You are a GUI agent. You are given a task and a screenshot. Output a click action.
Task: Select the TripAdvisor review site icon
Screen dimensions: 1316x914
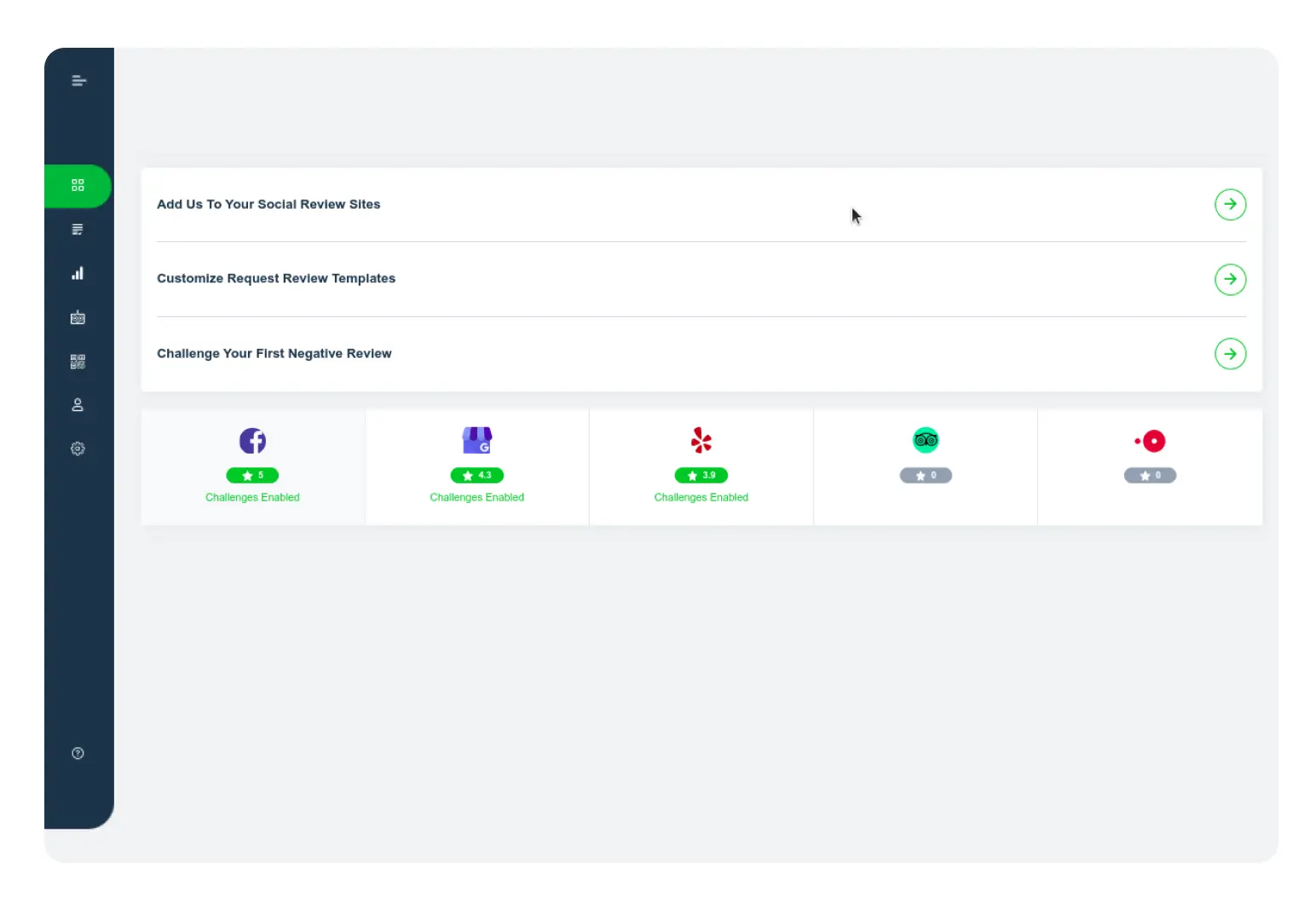pyautogui.click(x=925, y=441)
